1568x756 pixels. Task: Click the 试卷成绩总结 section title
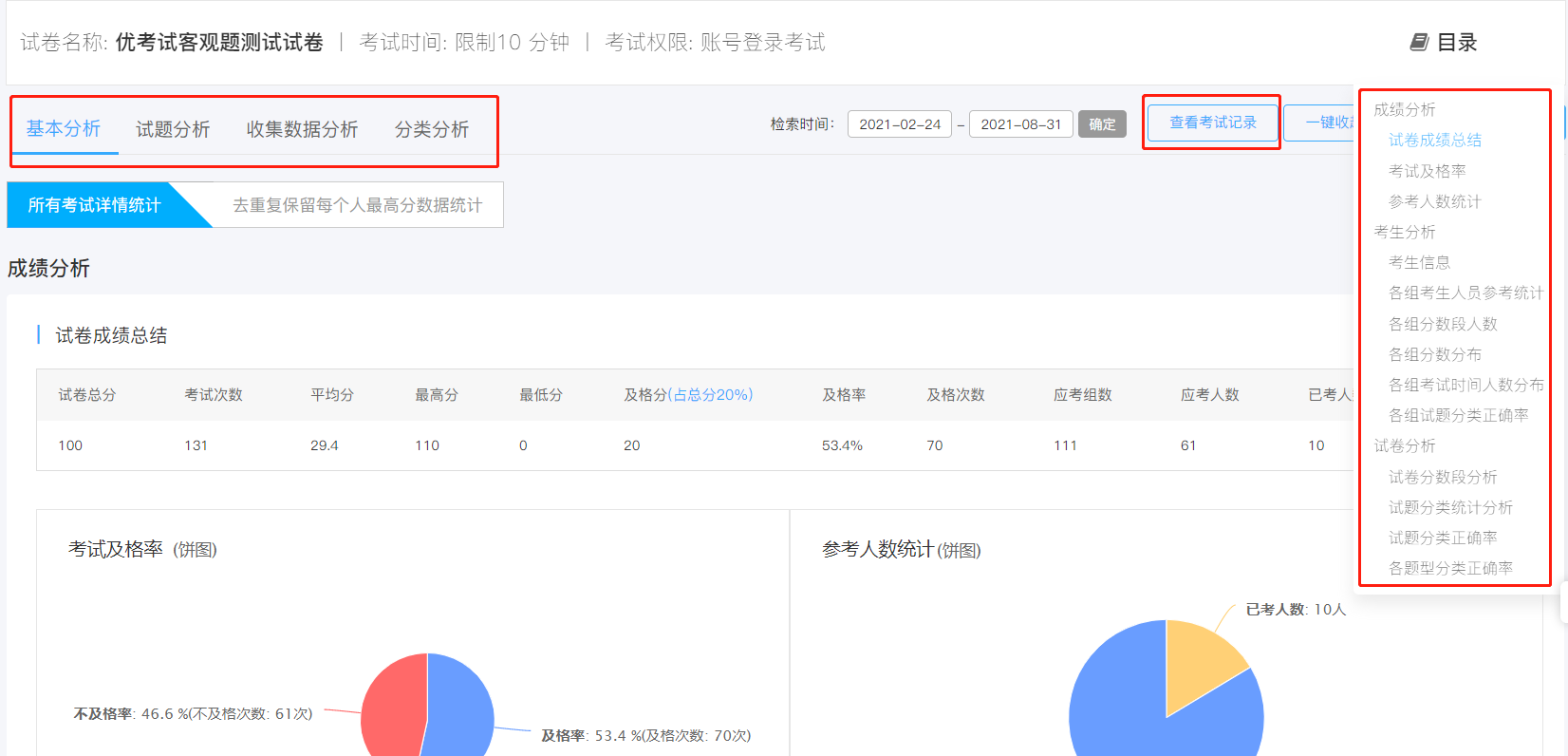tap(111, 335)
